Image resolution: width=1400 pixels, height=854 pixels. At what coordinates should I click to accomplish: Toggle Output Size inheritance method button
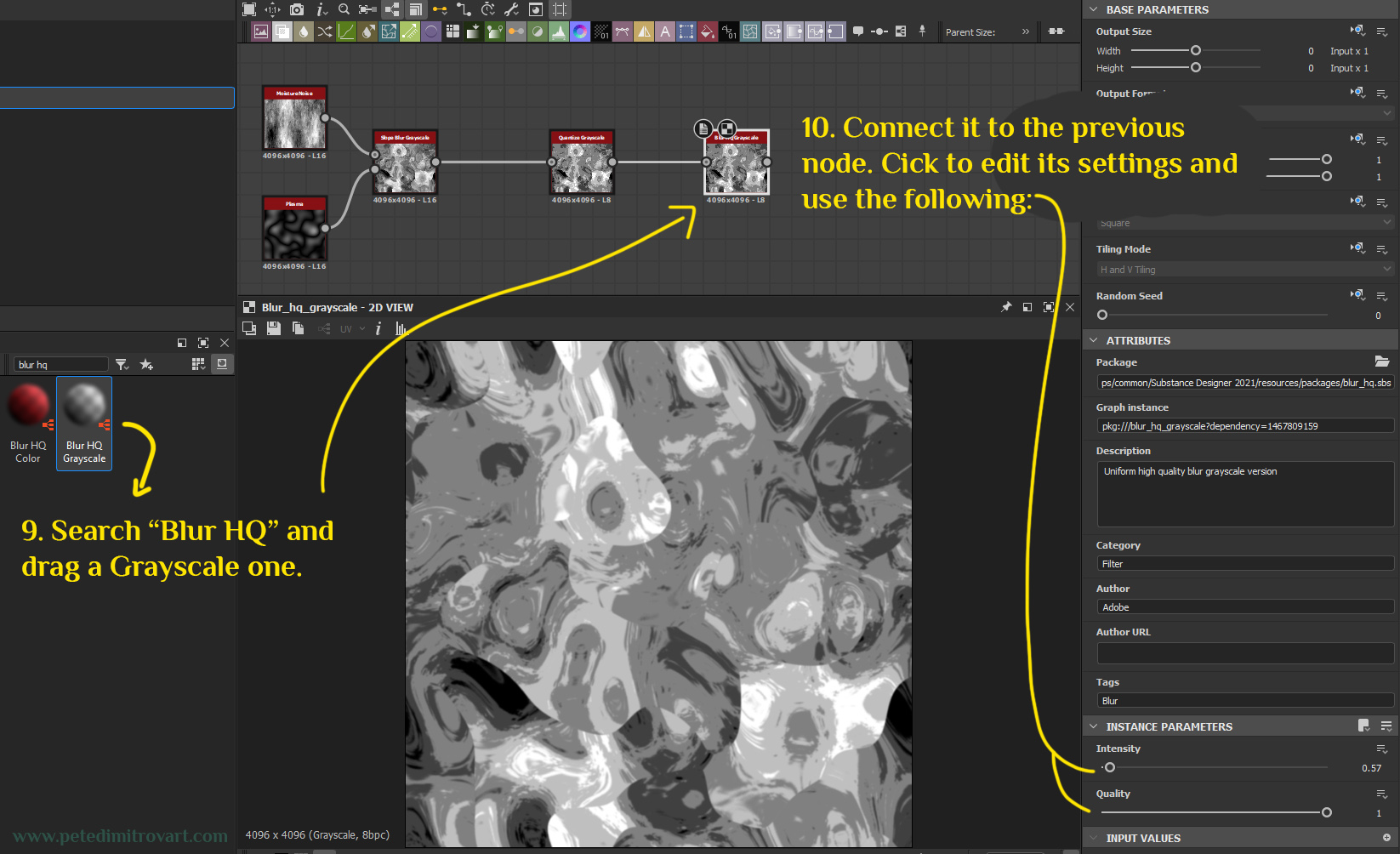tap(1357, 31)
